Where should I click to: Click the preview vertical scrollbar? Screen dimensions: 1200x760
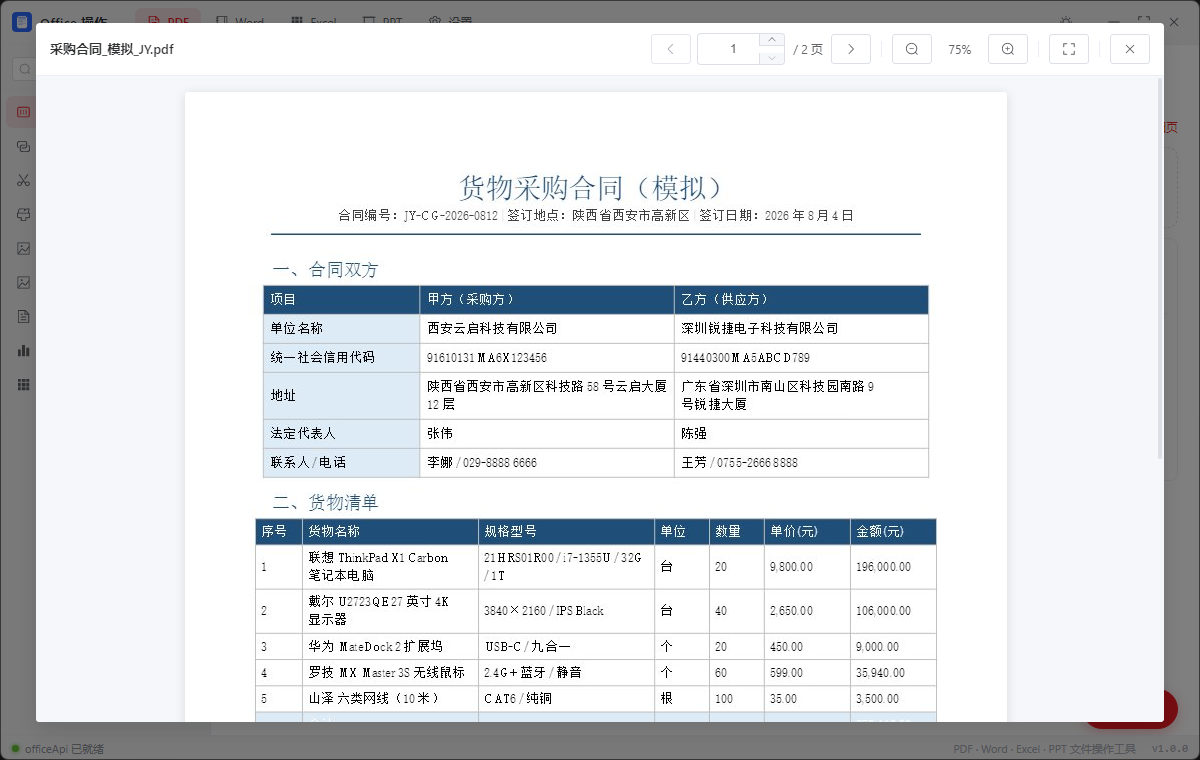pyautogui.click(x=1160, y=270)
